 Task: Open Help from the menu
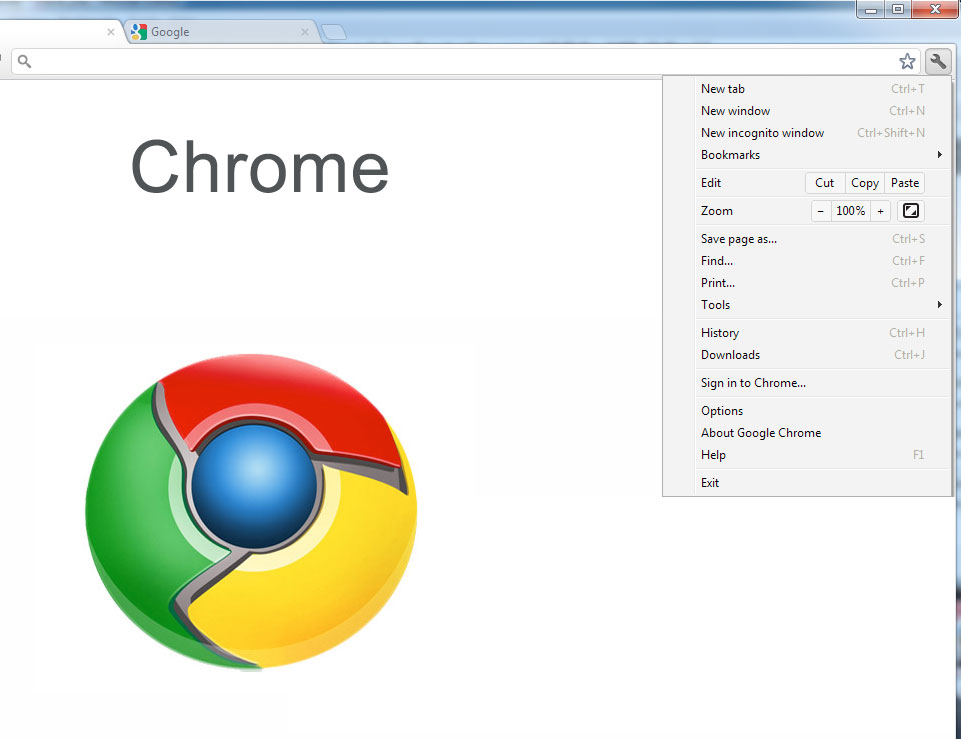813,455
